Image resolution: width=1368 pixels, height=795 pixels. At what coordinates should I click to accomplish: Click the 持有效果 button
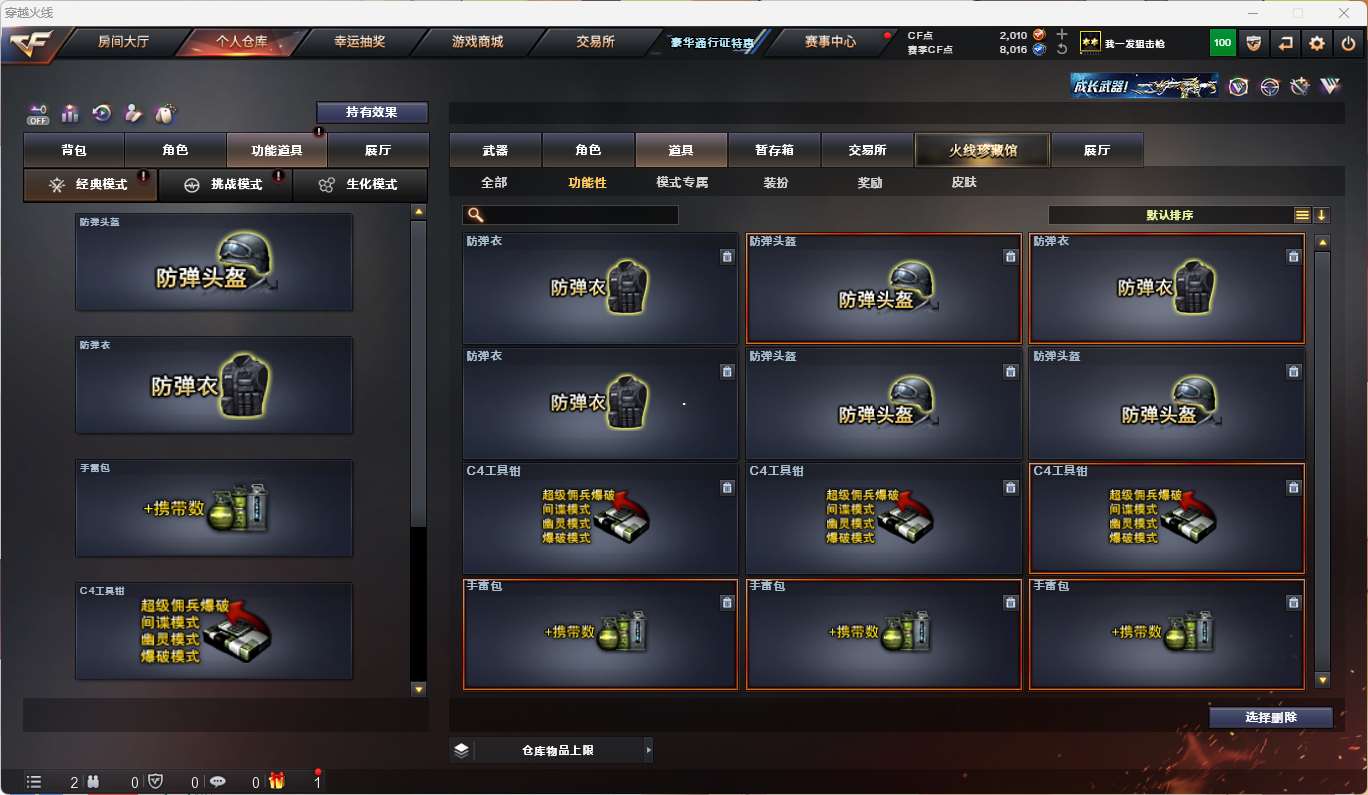(372, 112)
